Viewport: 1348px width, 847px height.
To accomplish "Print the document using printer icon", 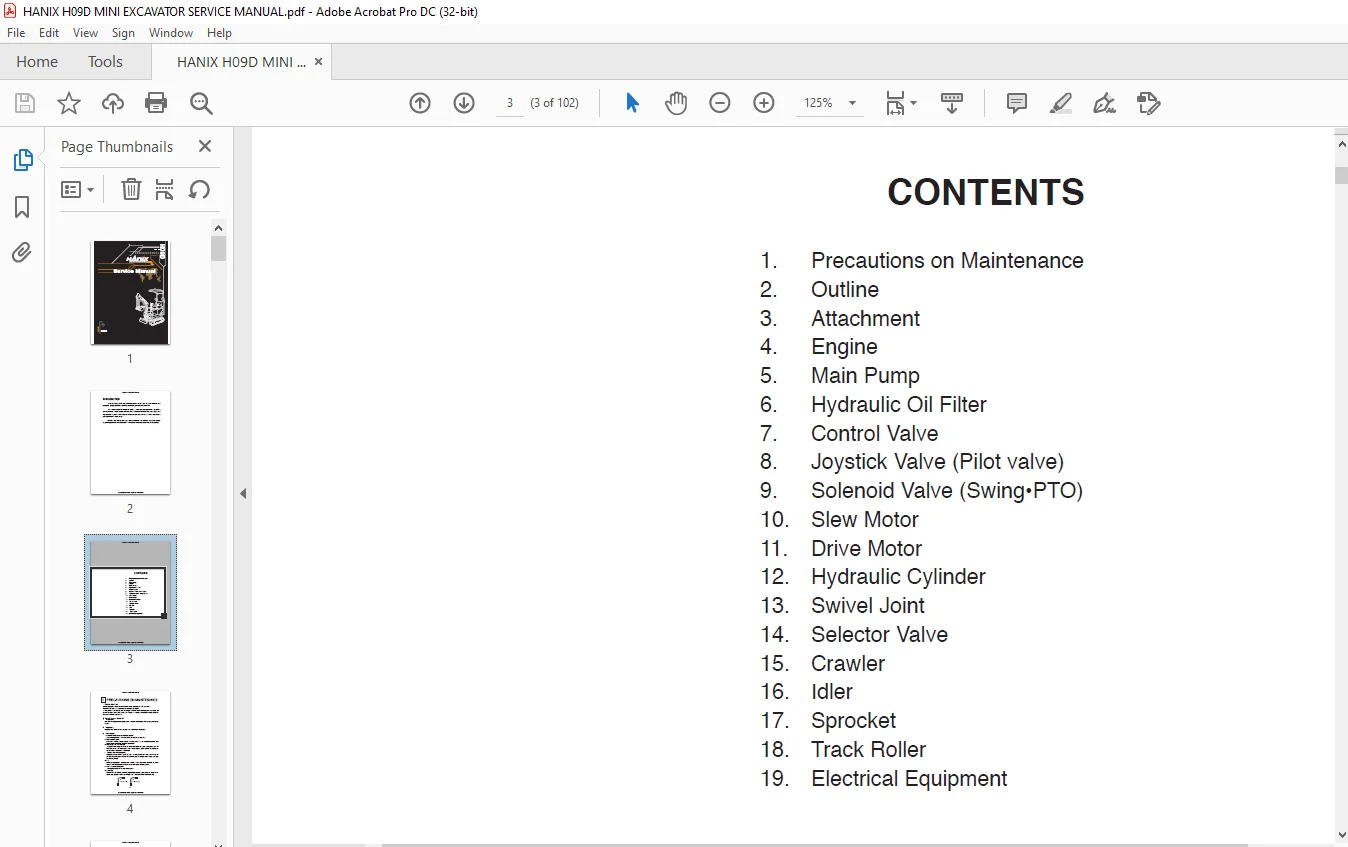I will (x=156, y=103).
